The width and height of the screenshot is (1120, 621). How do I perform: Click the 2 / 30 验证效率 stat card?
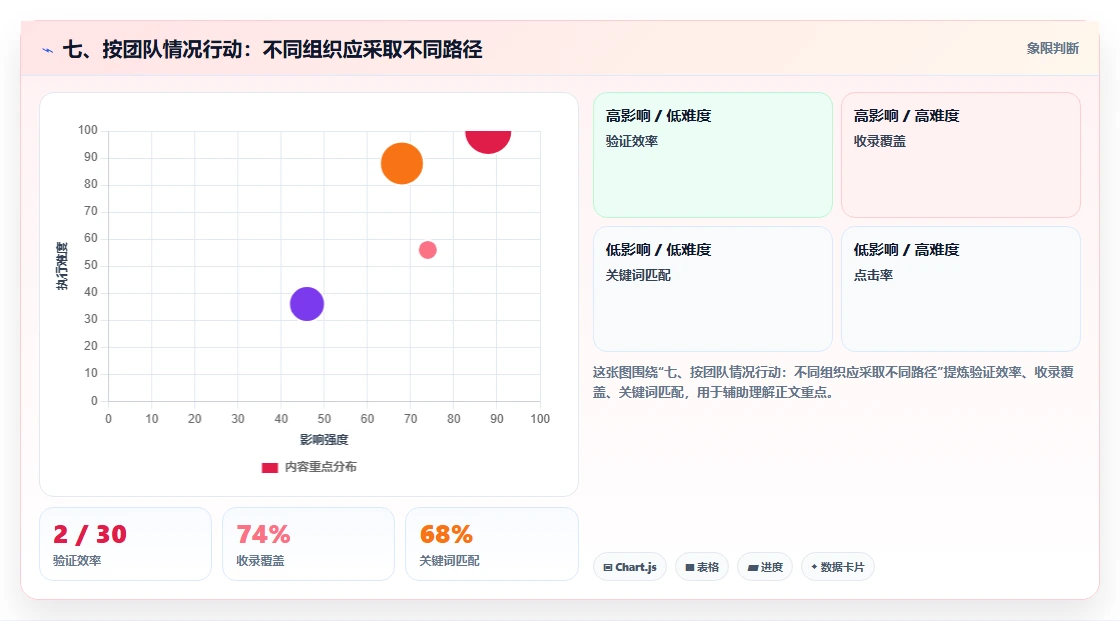pyautogui.click(x=126, y=544)
